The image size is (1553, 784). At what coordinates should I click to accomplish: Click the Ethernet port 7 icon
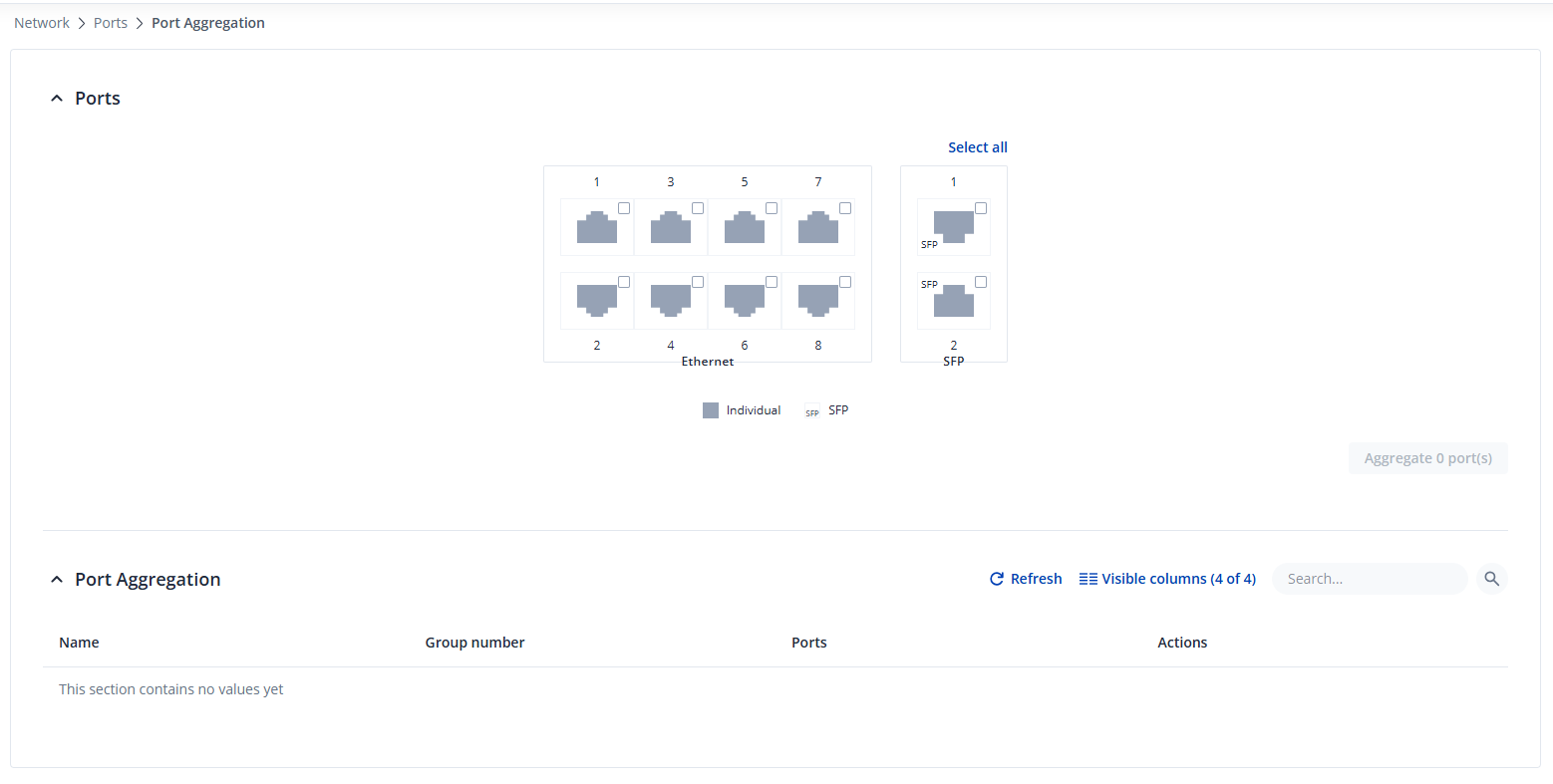pyautogui.click(x=817, y=228)
